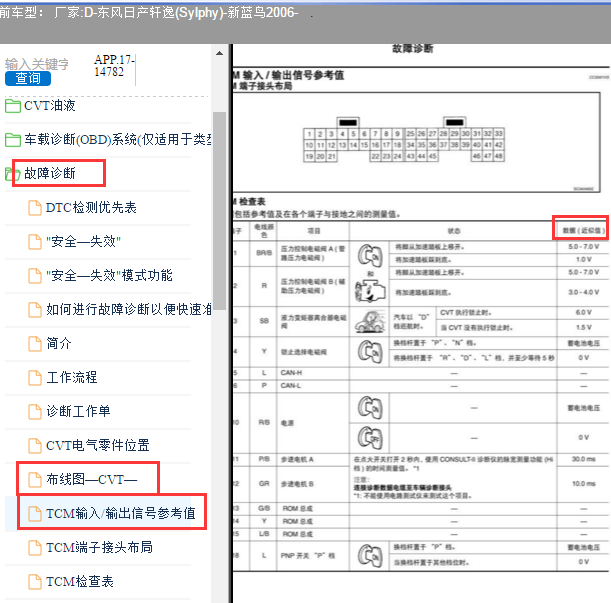Image resolution: width=611 pixels, height=603 pixels.
Task: Click the CAN-H table cell
Action: 313,373
